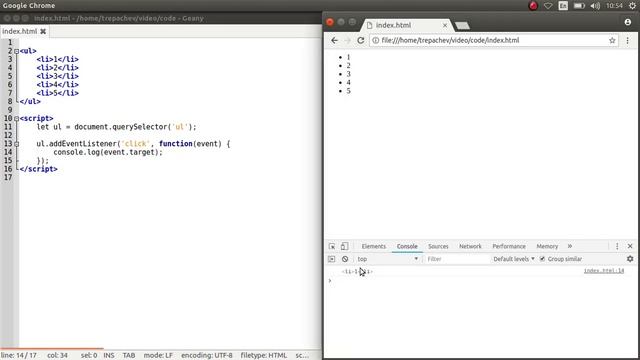The image size is (640, 360).
Task: Open the top context dropdown
Action: coord(388,259)
